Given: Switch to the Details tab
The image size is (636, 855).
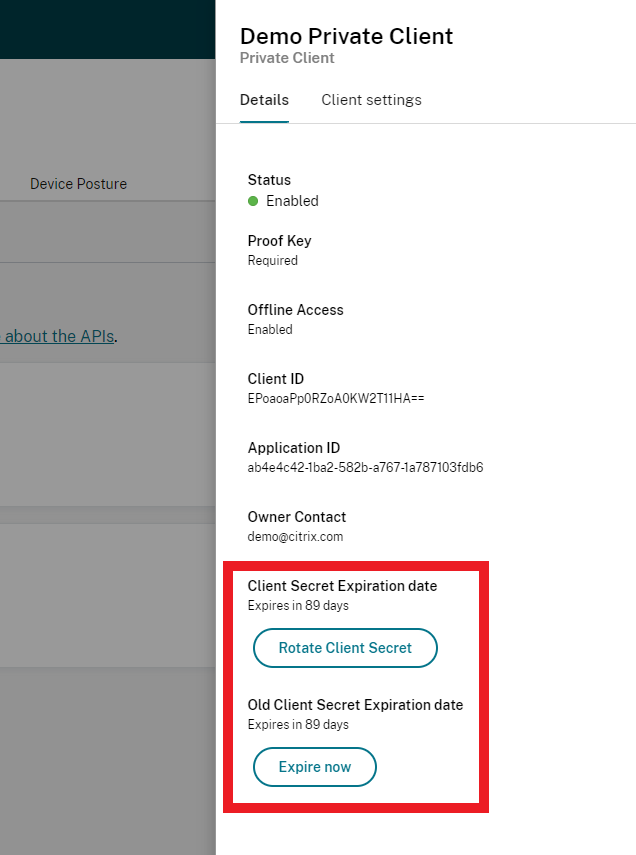Looking at the screenshot, I should click(264, 100).
